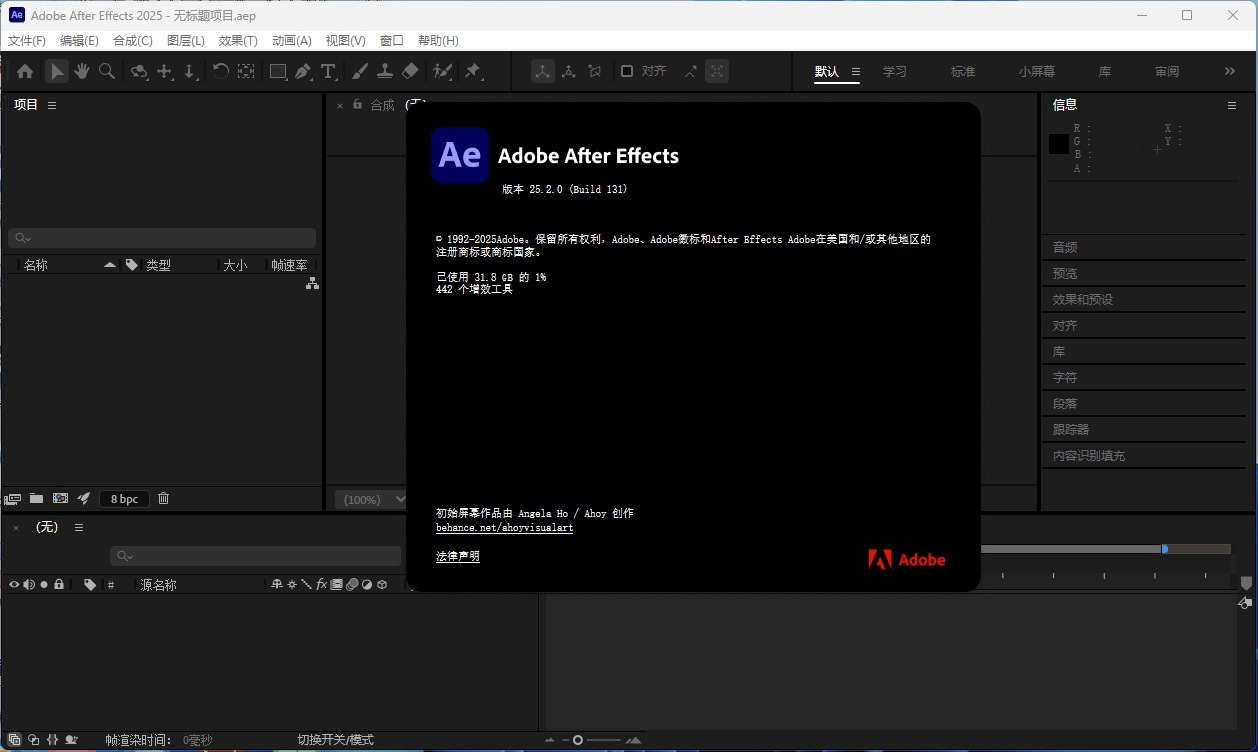Open the 效果(T) menu
1258x752 pixels.
[238, 41]
